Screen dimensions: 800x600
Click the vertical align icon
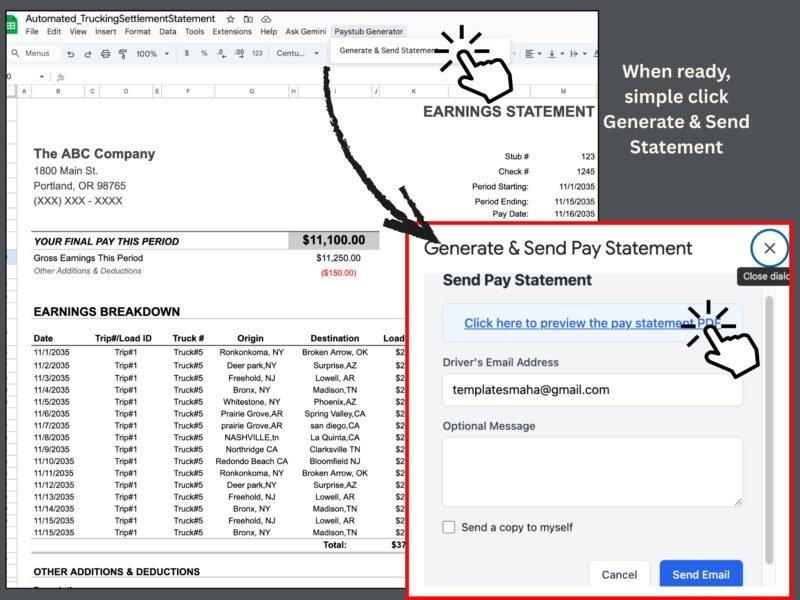point(552,54)
